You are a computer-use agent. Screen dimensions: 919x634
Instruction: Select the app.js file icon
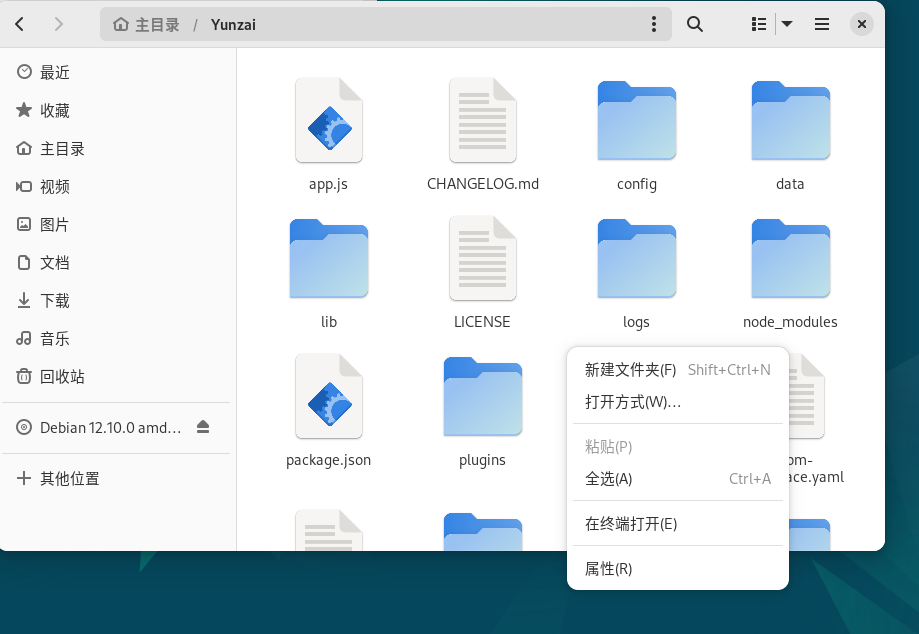tap(328, 121)
